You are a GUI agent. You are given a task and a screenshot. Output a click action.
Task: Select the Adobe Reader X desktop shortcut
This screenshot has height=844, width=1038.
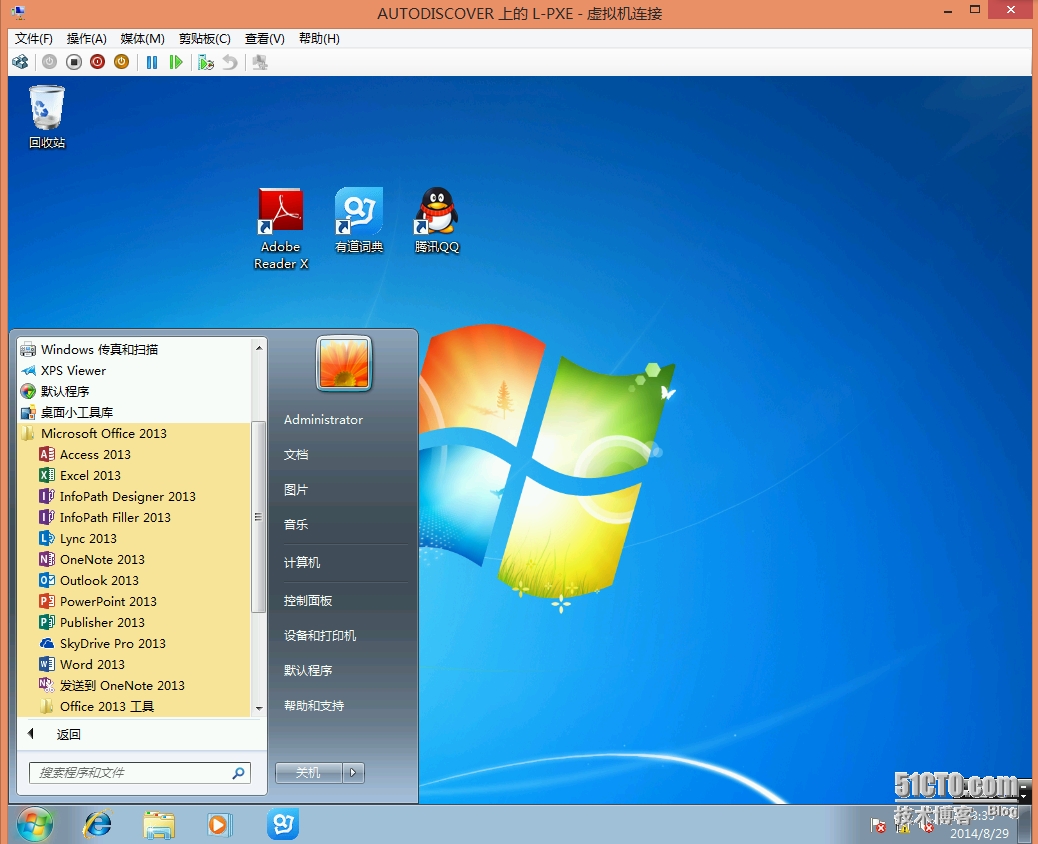[x=281, y=229]
